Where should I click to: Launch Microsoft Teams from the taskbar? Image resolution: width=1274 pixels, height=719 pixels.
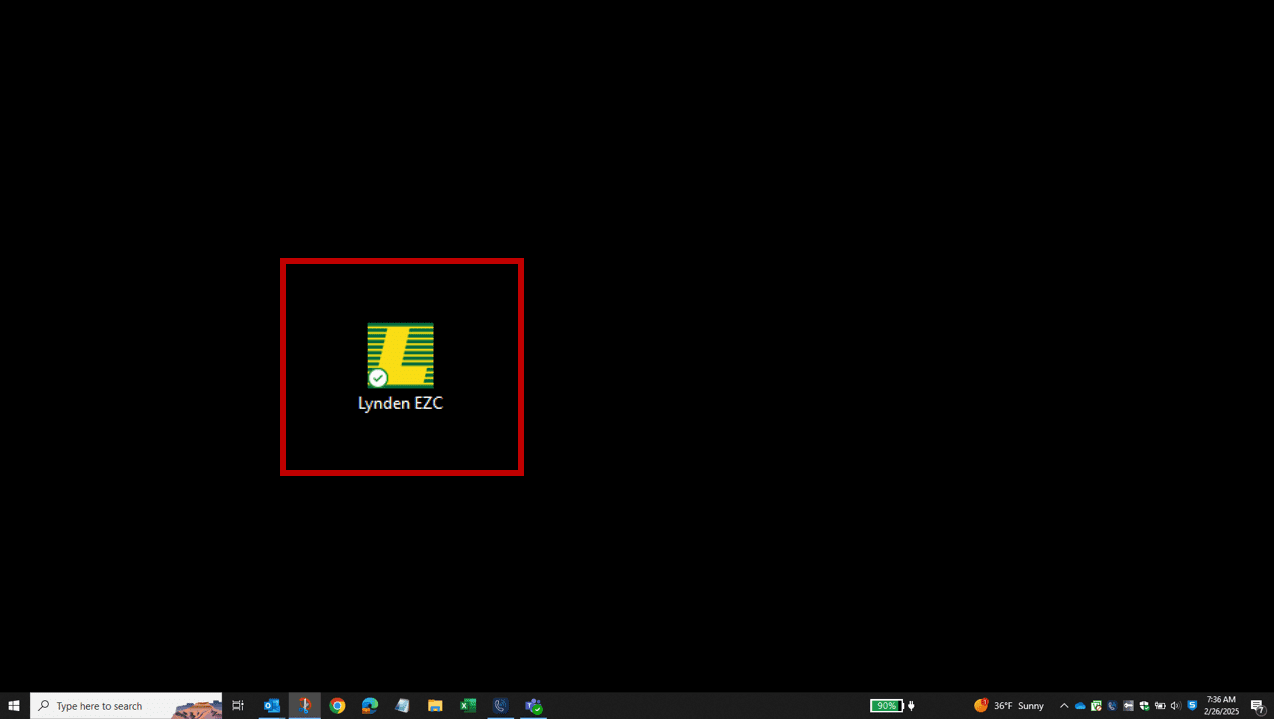[x=533, y=705]
